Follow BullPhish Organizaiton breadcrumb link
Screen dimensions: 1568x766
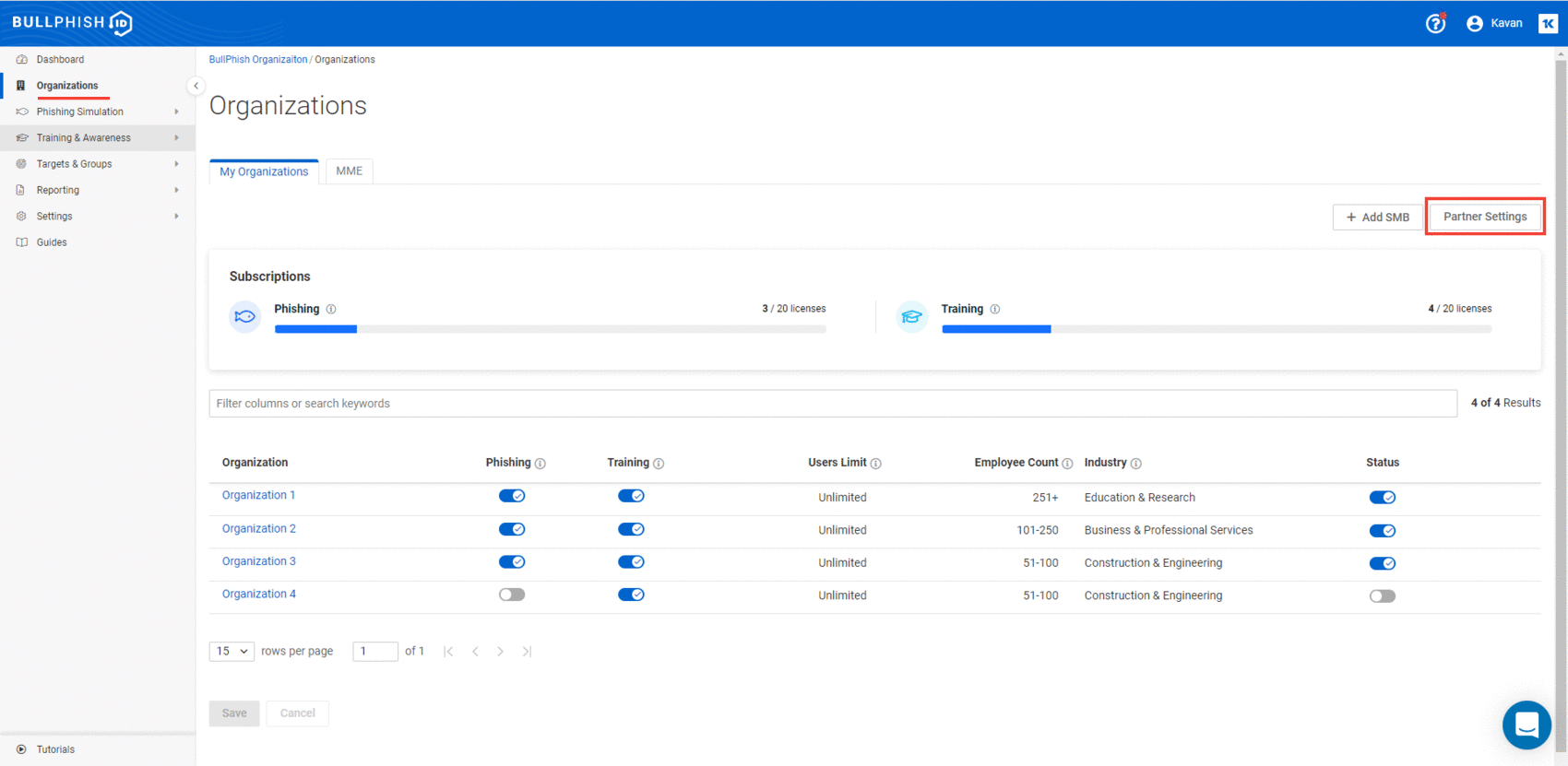coord(257,59)
